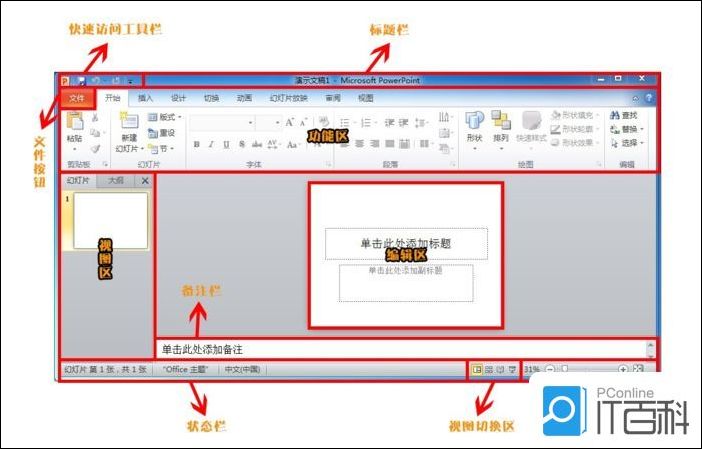Toggle Justify text alignment
The width and height of the screenshot is (702, 449).
tap(390, 144)
